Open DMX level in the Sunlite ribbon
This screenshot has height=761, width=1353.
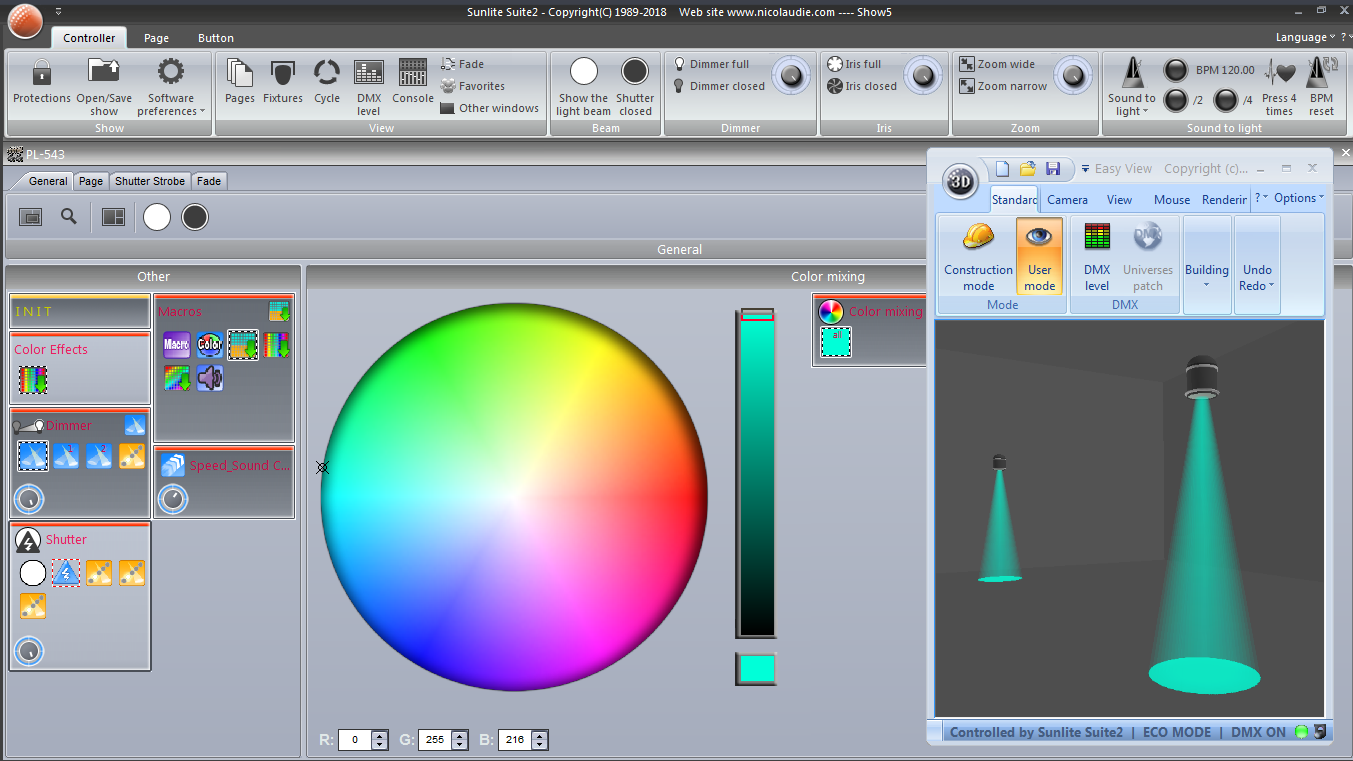point(369,87)
